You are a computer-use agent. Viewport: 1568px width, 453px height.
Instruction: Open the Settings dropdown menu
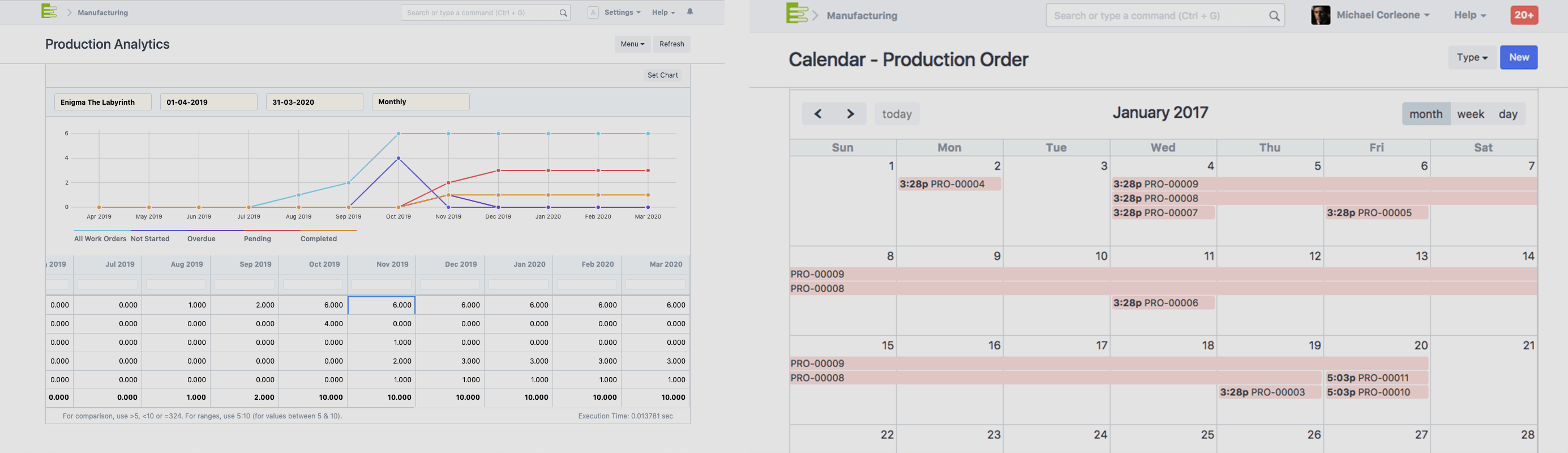[x=622, y=12]
